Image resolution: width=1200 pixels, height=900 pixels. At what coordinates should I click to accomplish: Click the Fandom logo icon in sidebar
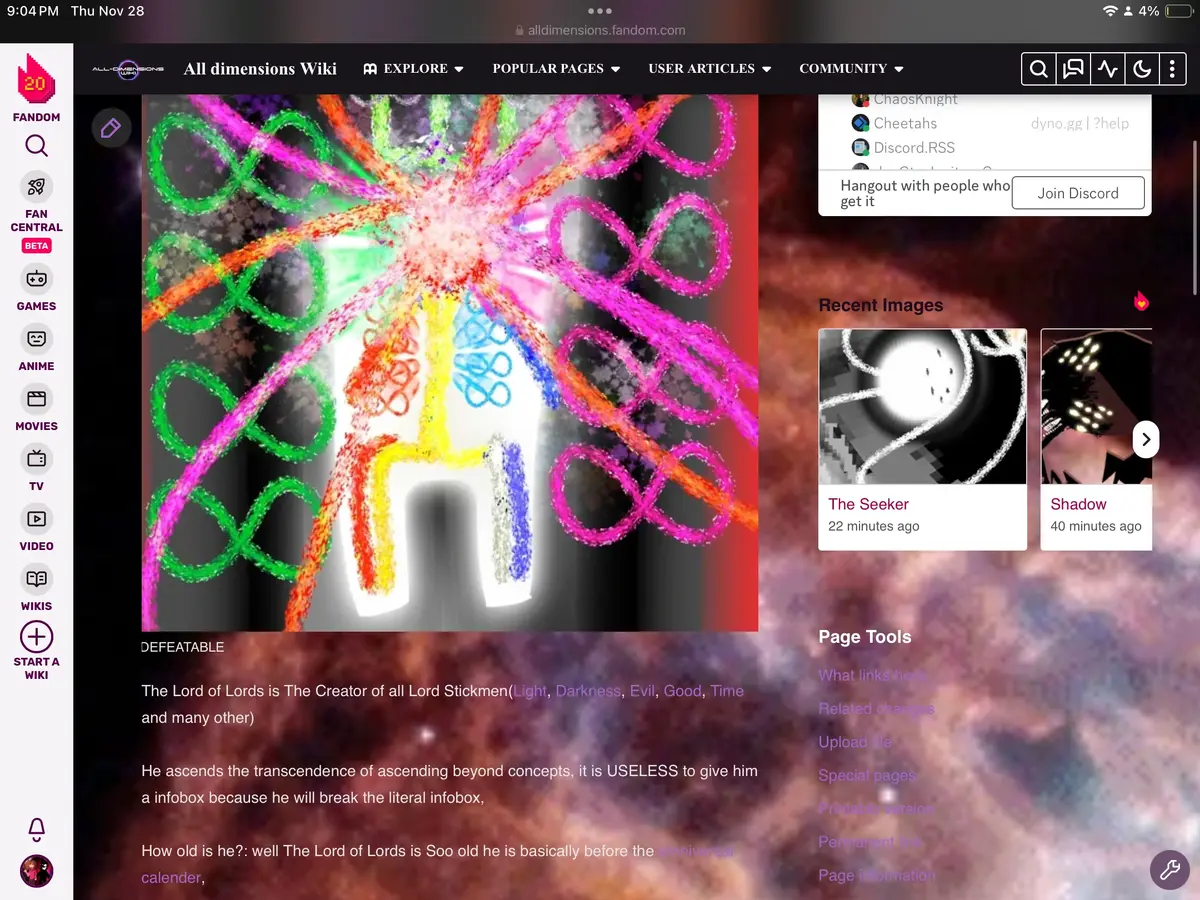tap(36, 81)
